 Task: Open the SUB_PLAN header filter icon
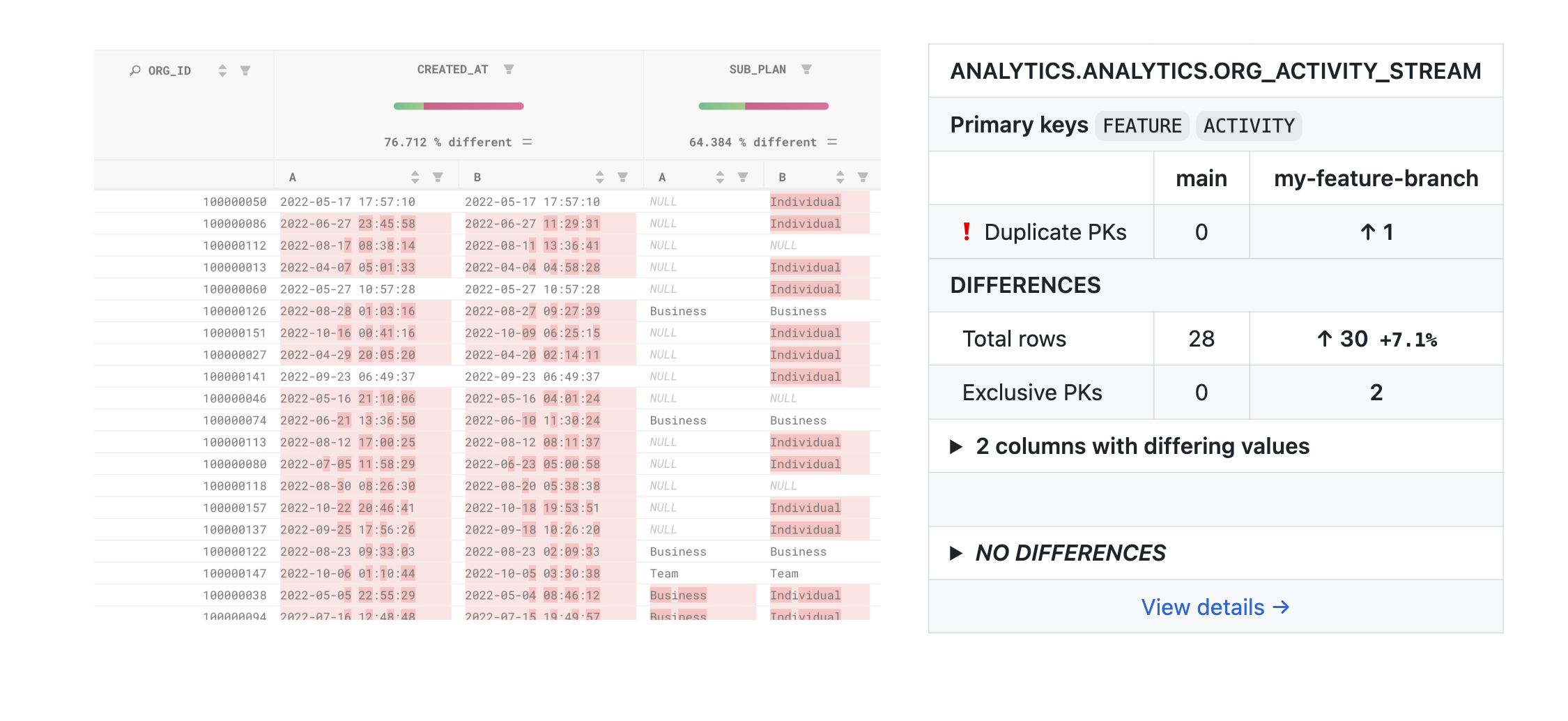(806, 69)
